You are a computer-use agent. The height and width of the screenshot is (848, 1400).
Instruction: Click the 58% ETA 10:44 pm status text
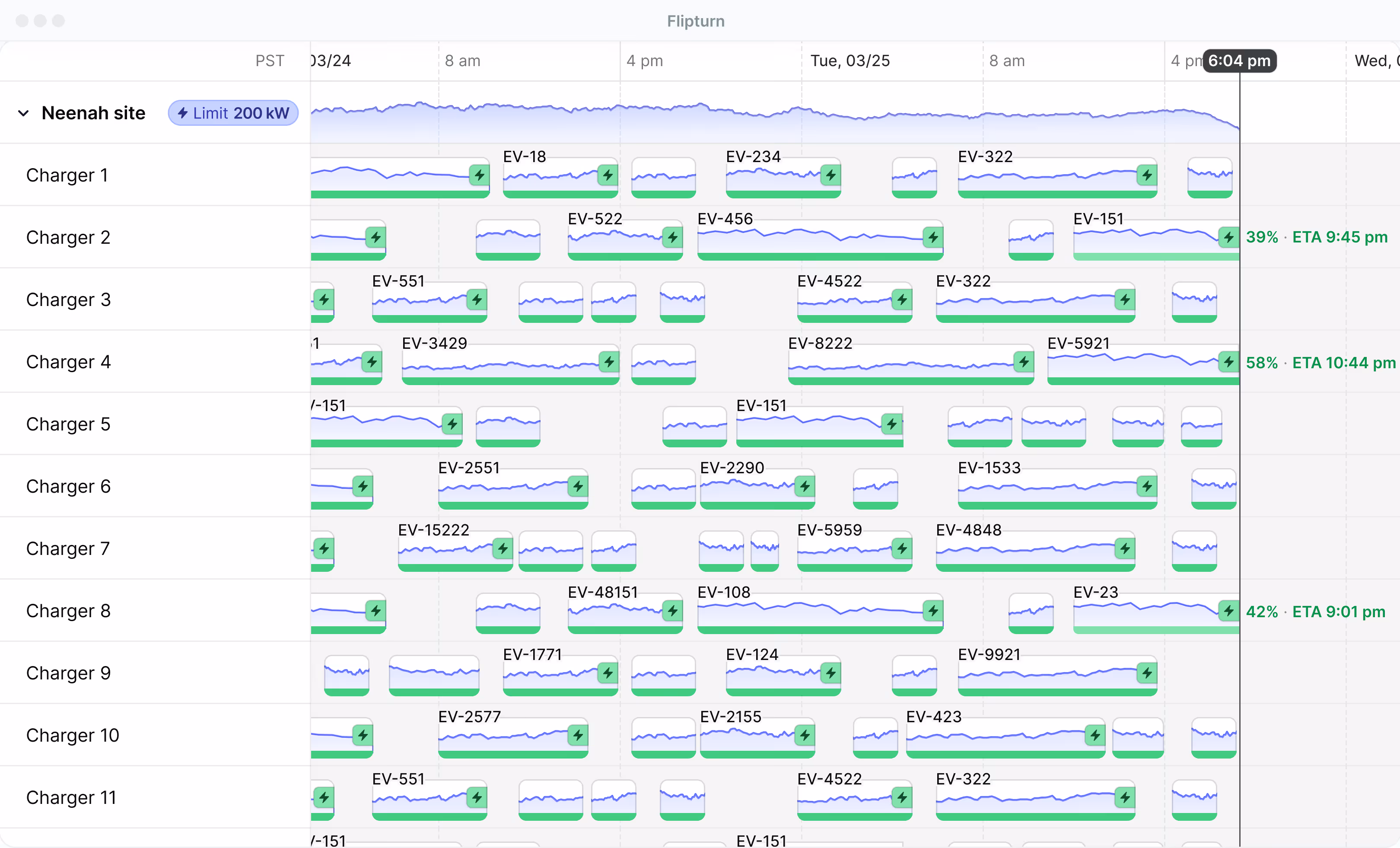point(1321,363)
